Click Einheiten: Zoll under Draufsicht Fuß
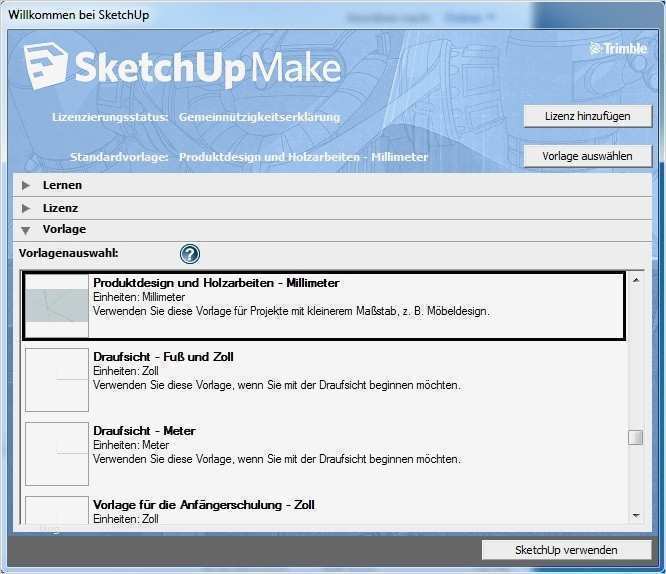 click(x=126, y=371)
